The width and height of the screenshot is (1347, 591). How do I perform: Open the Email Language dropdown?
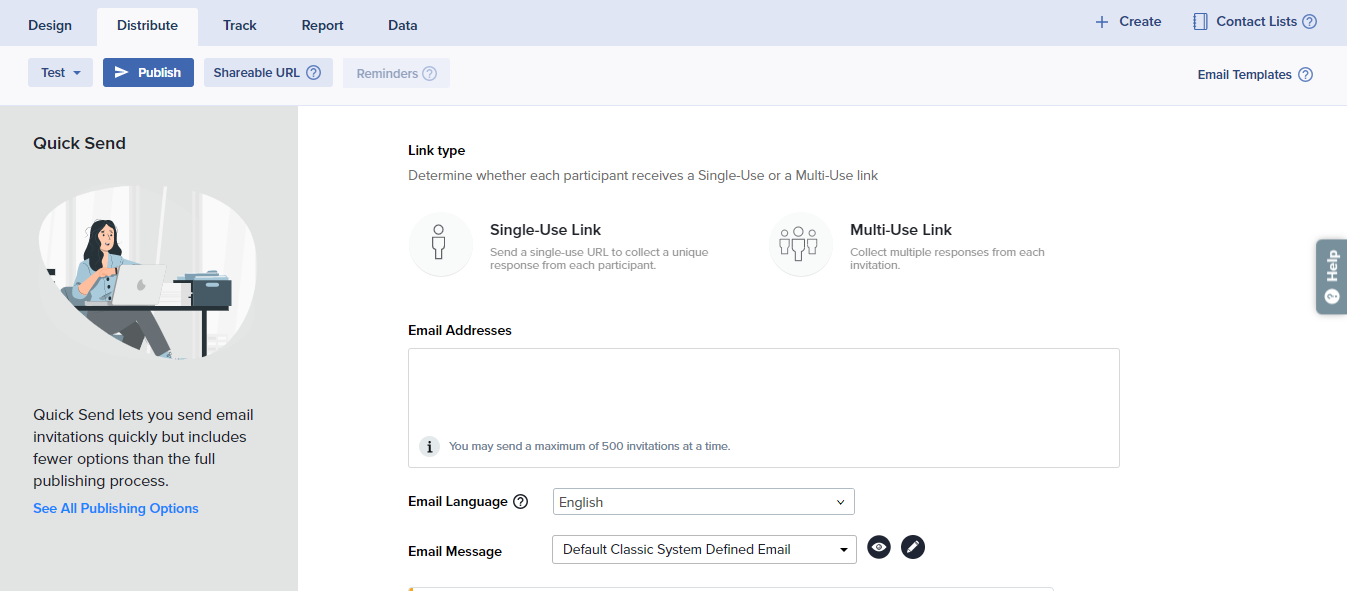coord(703,502)
